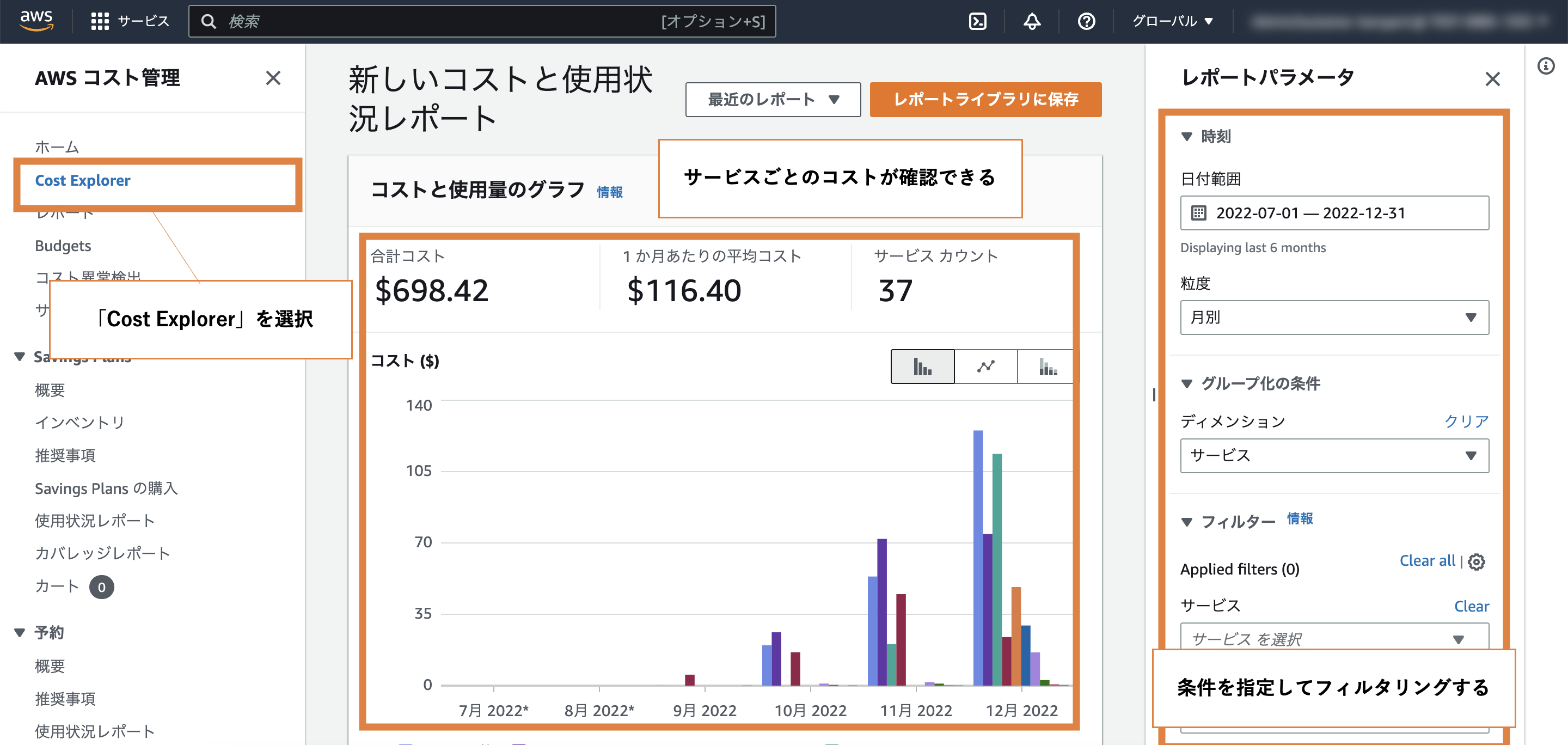Screen dimensions: 1568x745
Task: Click the teal bar in 12月 2022
Action: tap(997, 570)
